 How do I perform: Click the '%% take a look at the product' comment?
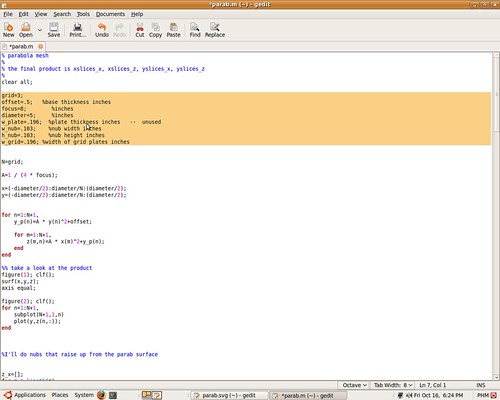tap(47, 268)
